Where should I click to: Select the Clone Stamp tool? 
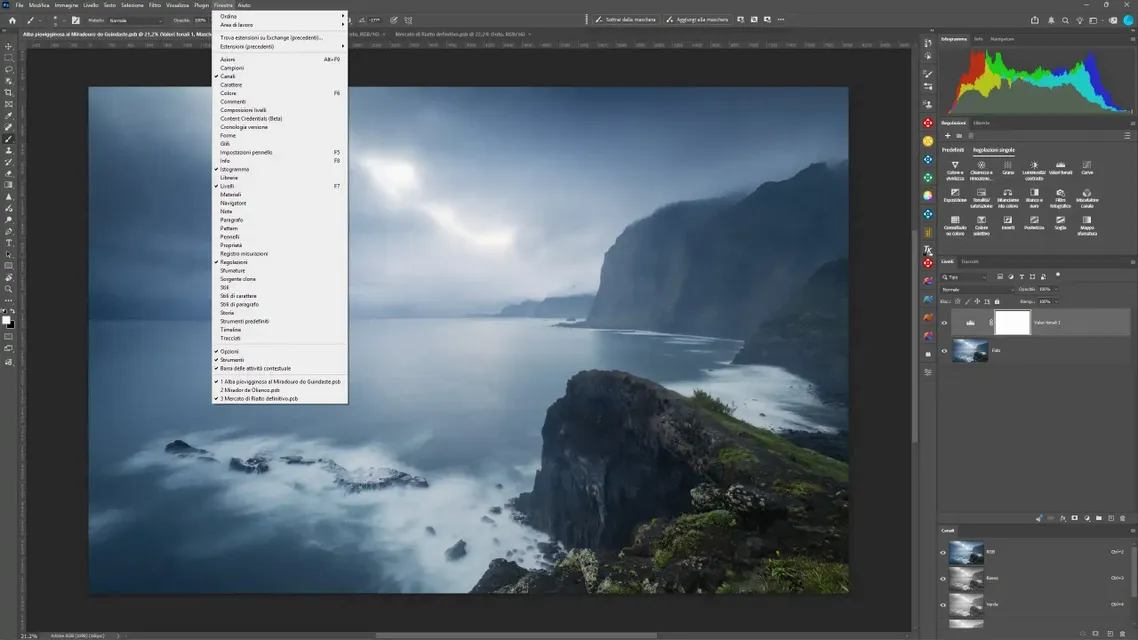click(x=9, y=151)
